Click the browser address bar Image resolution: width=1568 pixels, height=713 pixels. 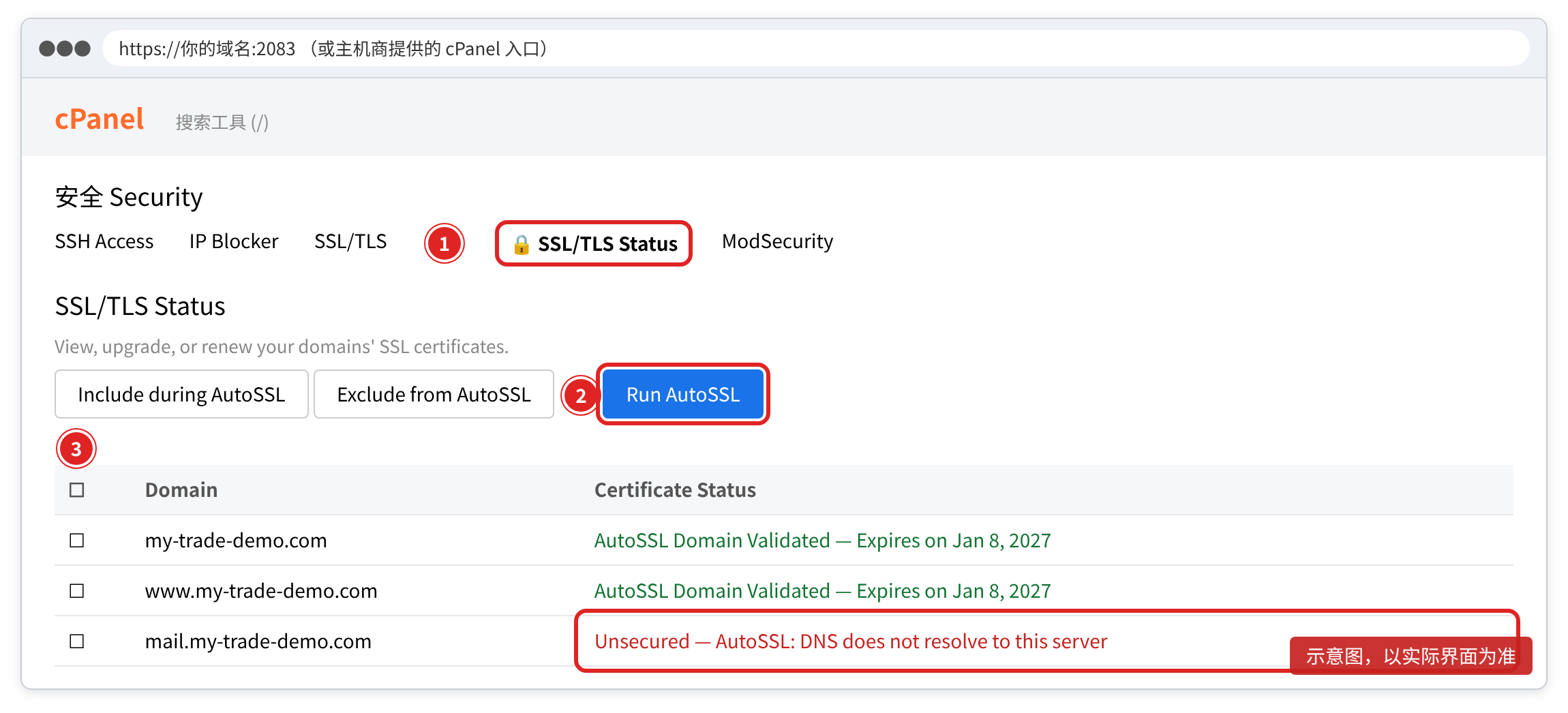[815, 48]
